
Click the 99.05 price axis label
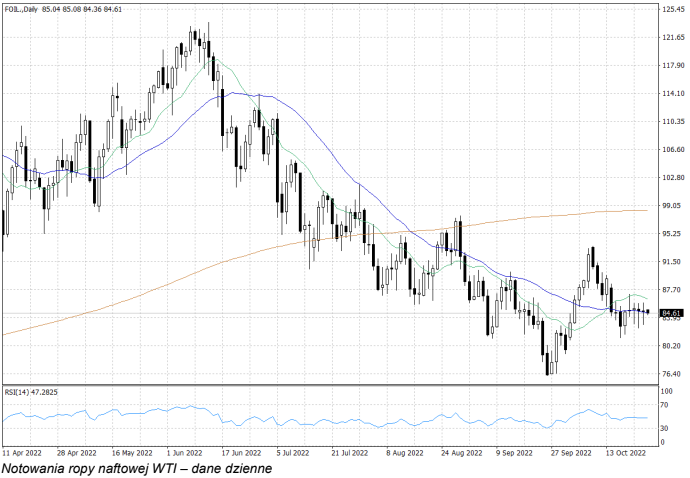671,205
